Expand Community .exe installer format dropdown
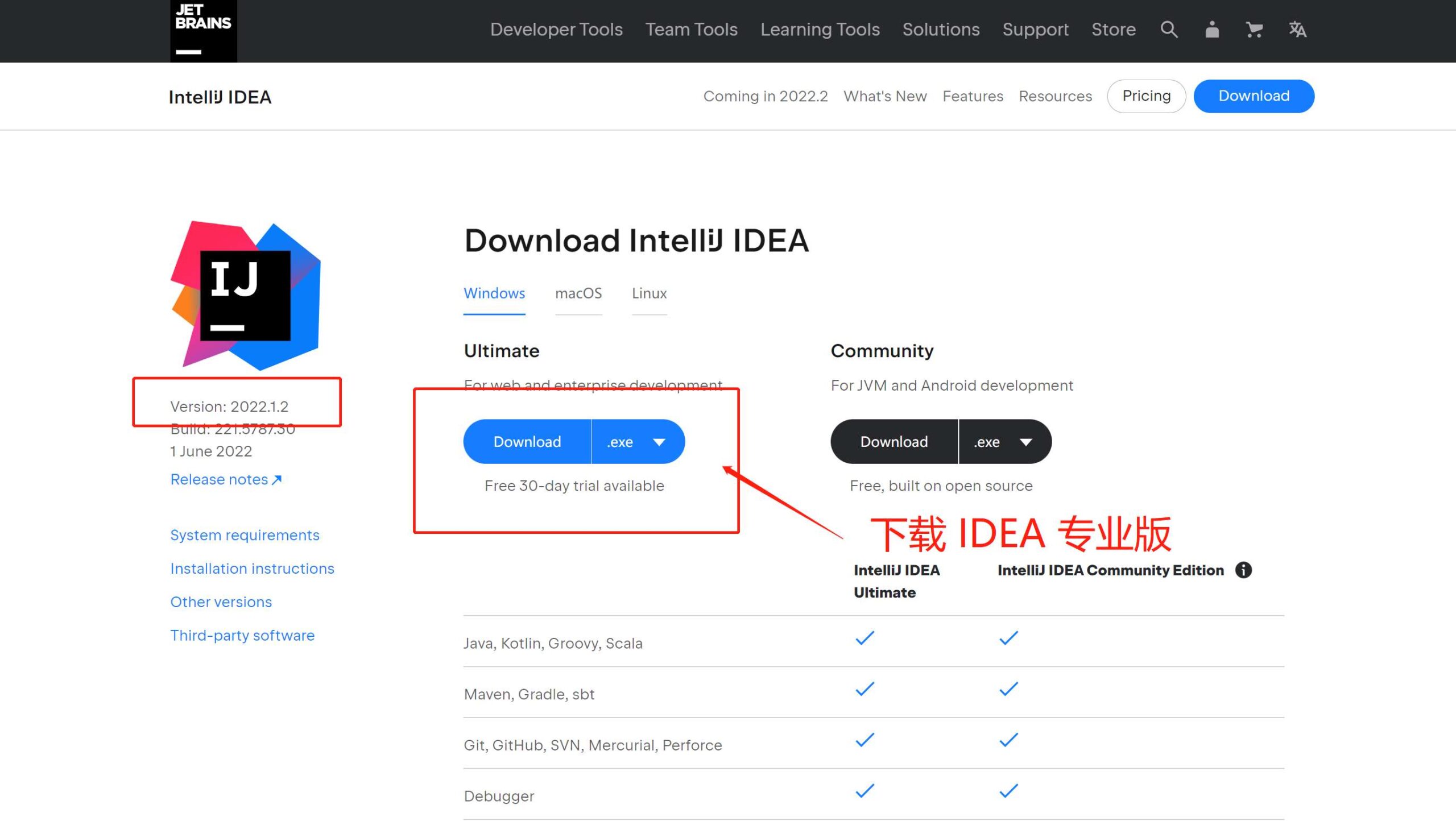The height and width of the screenshot is (821, 1456). 1005,442
